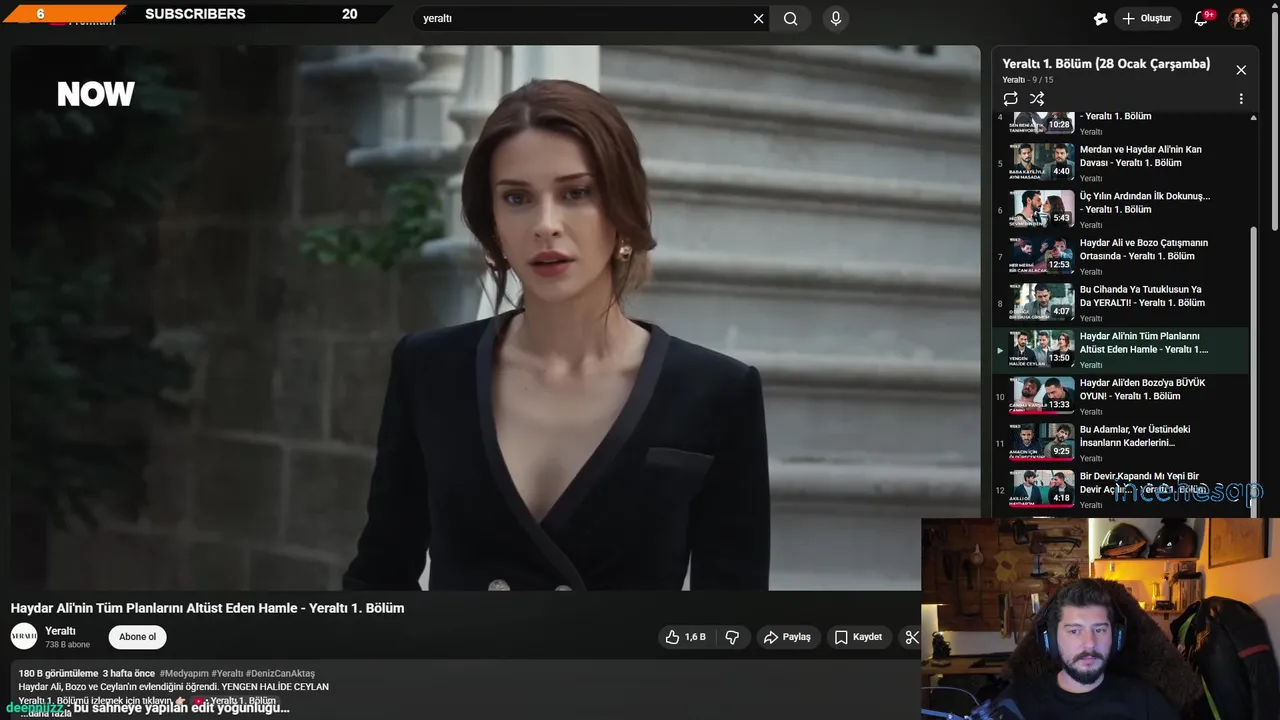Share the video via Paylaş
The height and width of the screenshot is (720, 1280).
tap(786, 637)
